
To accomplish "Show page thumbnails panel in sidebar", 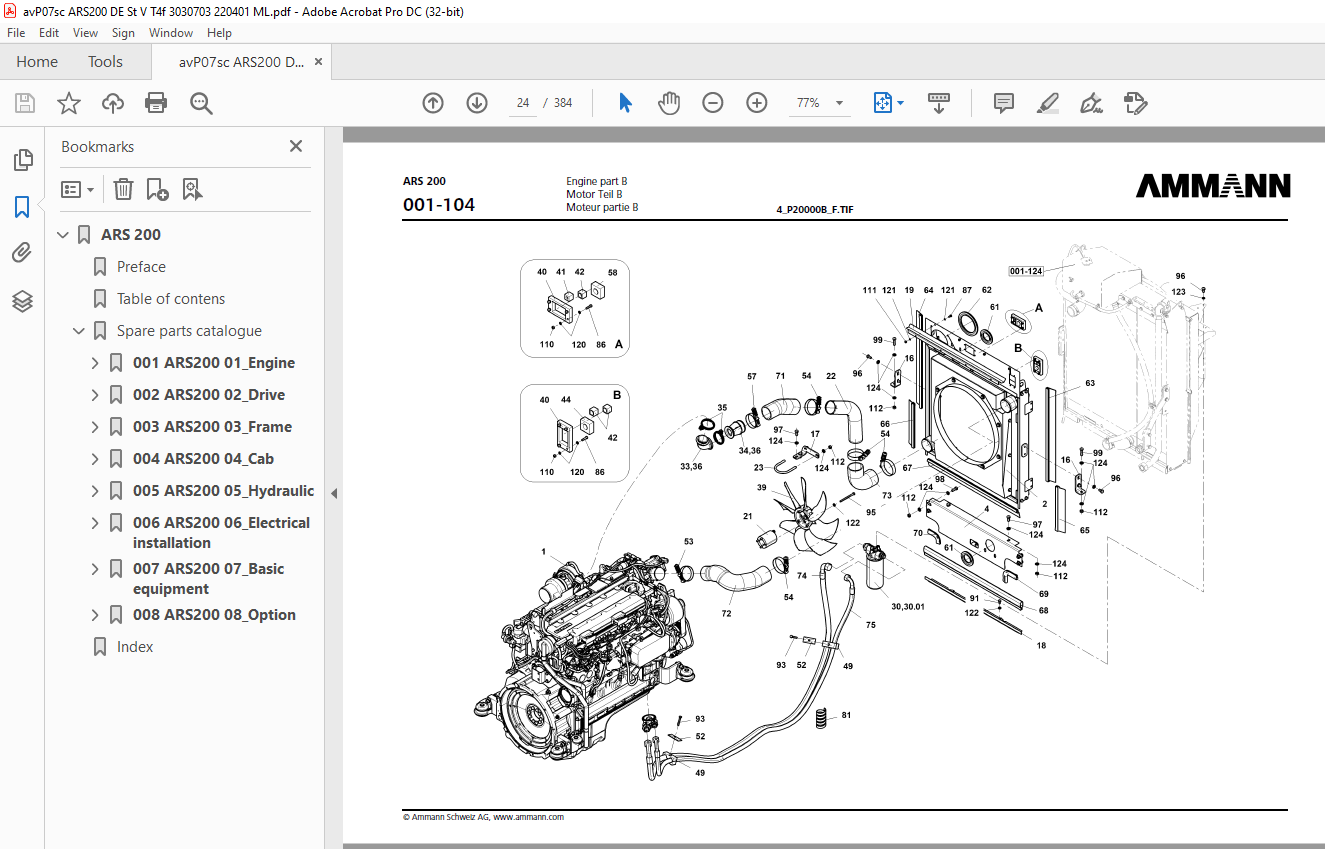I will point(22,160).
